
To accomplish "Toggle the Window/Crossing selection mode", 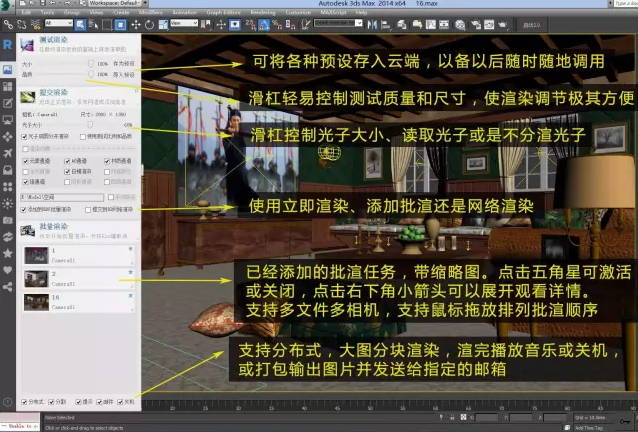I will pos(120,25).
